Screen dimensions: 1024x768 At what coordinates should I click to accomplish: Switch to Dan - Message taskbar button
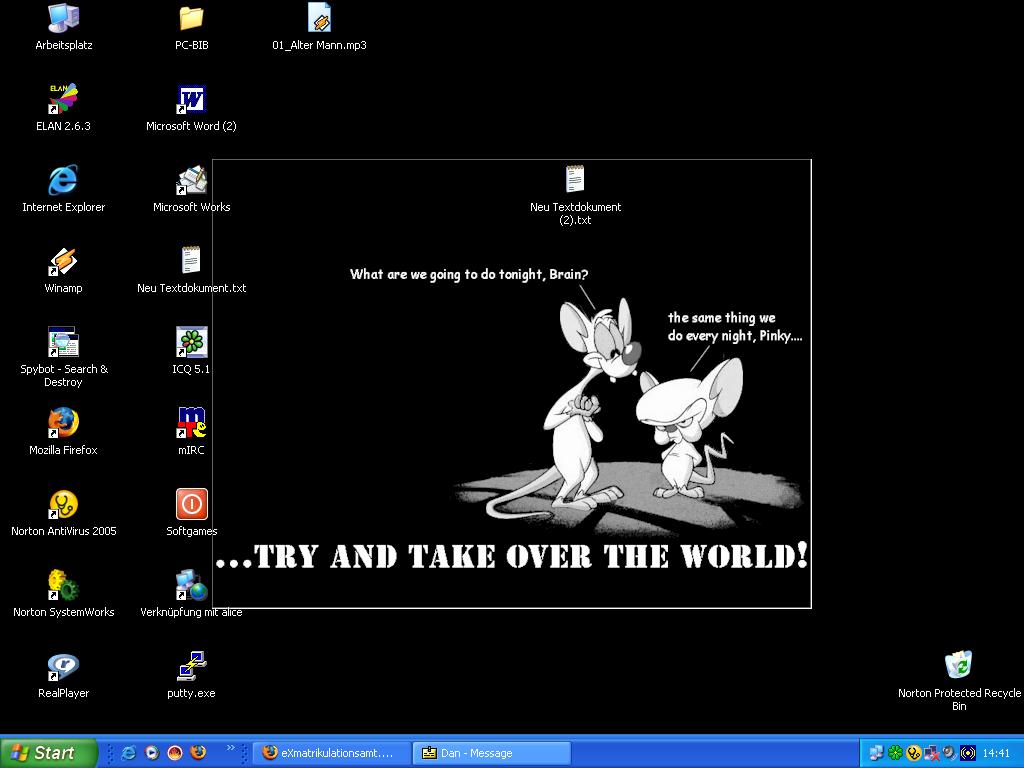click(492, 753)
